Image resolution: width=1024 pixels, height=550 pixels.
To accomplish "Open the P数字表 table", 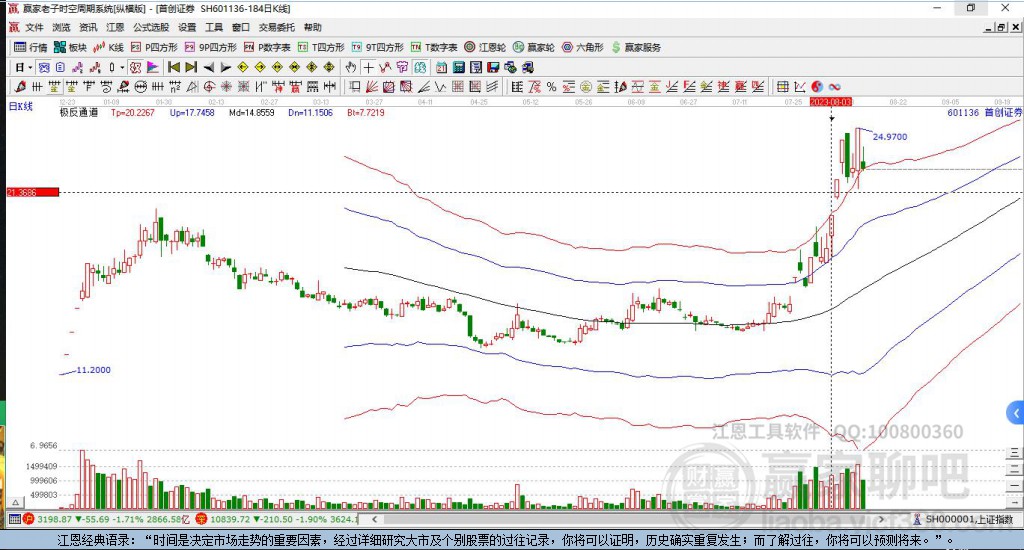I will 266,47.
